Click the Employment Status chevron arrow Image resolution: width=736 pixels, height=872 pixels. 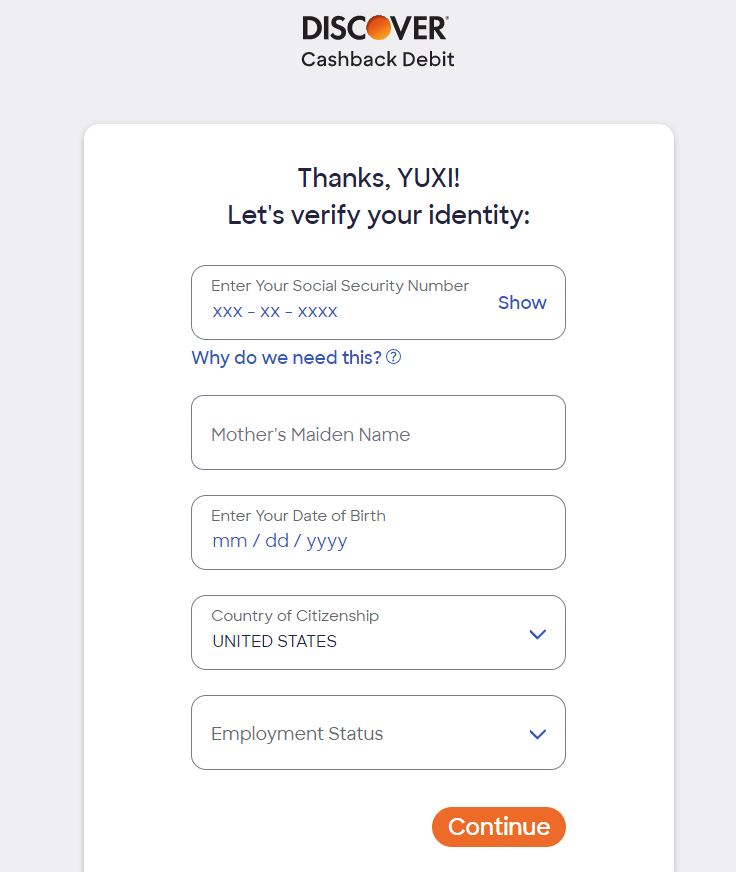pos(537,735)
